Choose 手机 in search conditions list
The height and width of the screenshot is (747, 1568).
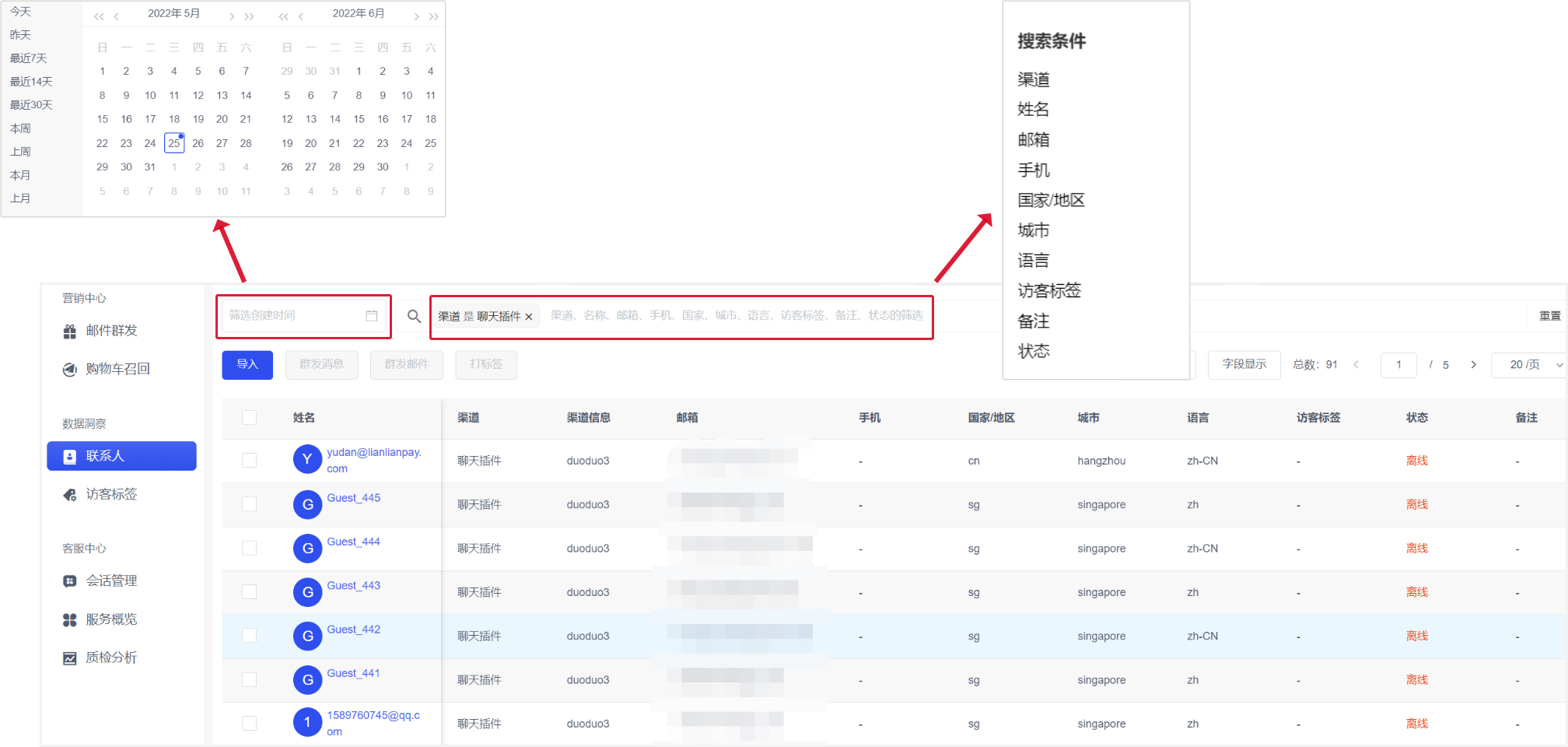pyautogui.click(x=1034, y=170)
